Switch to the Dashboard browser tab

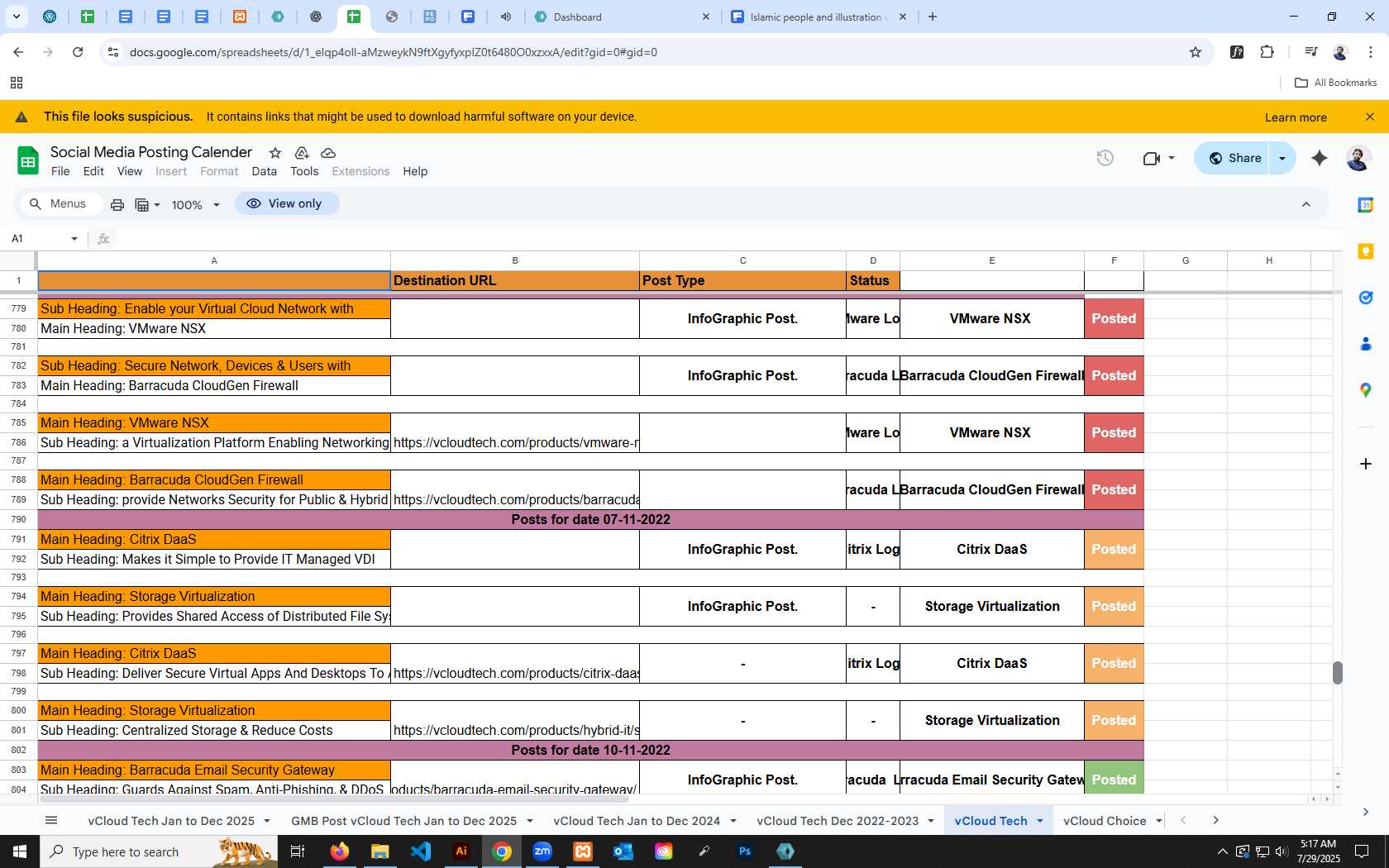(620, 17)
